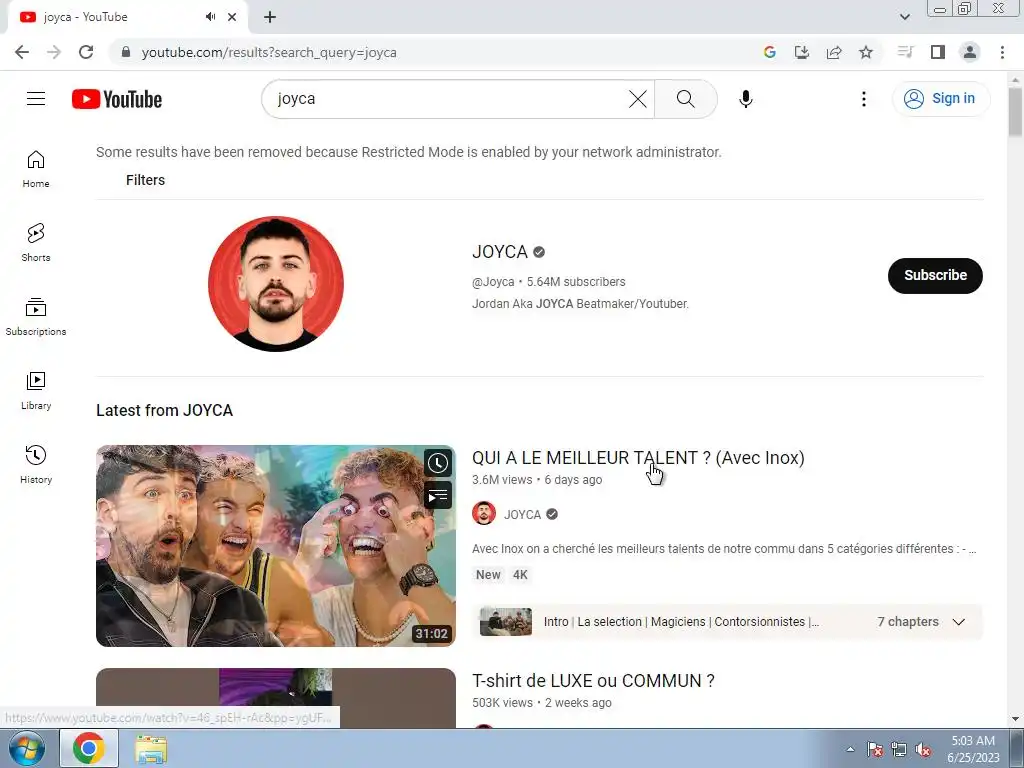This screenshot has width=1024, height=768.
Task: Click the Sign in button
Action: pos(940,99)
